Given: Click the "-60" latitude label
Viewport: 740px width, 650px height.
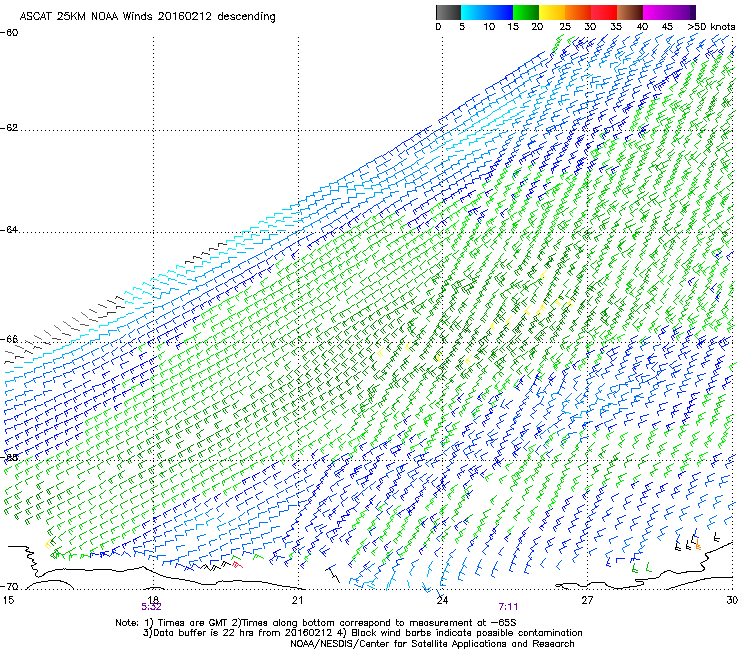Looking at the screenshot, I should coord(9,33).
